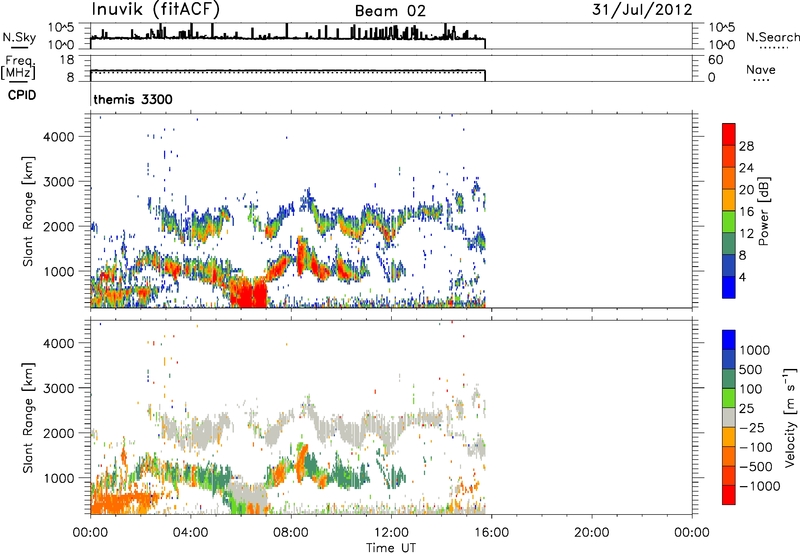Click the "500" label on the velocity color bar
This screenshot has height=554, width=800.
(x=750, y=369)
